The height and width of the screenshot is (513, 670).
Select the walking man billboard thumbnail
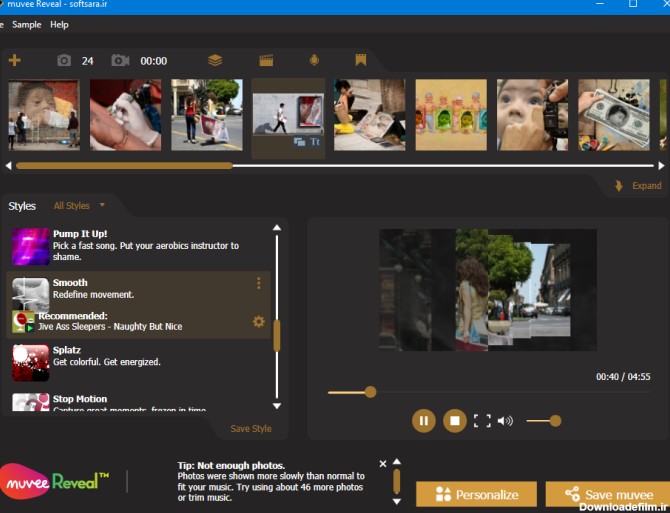coord(288,114)
